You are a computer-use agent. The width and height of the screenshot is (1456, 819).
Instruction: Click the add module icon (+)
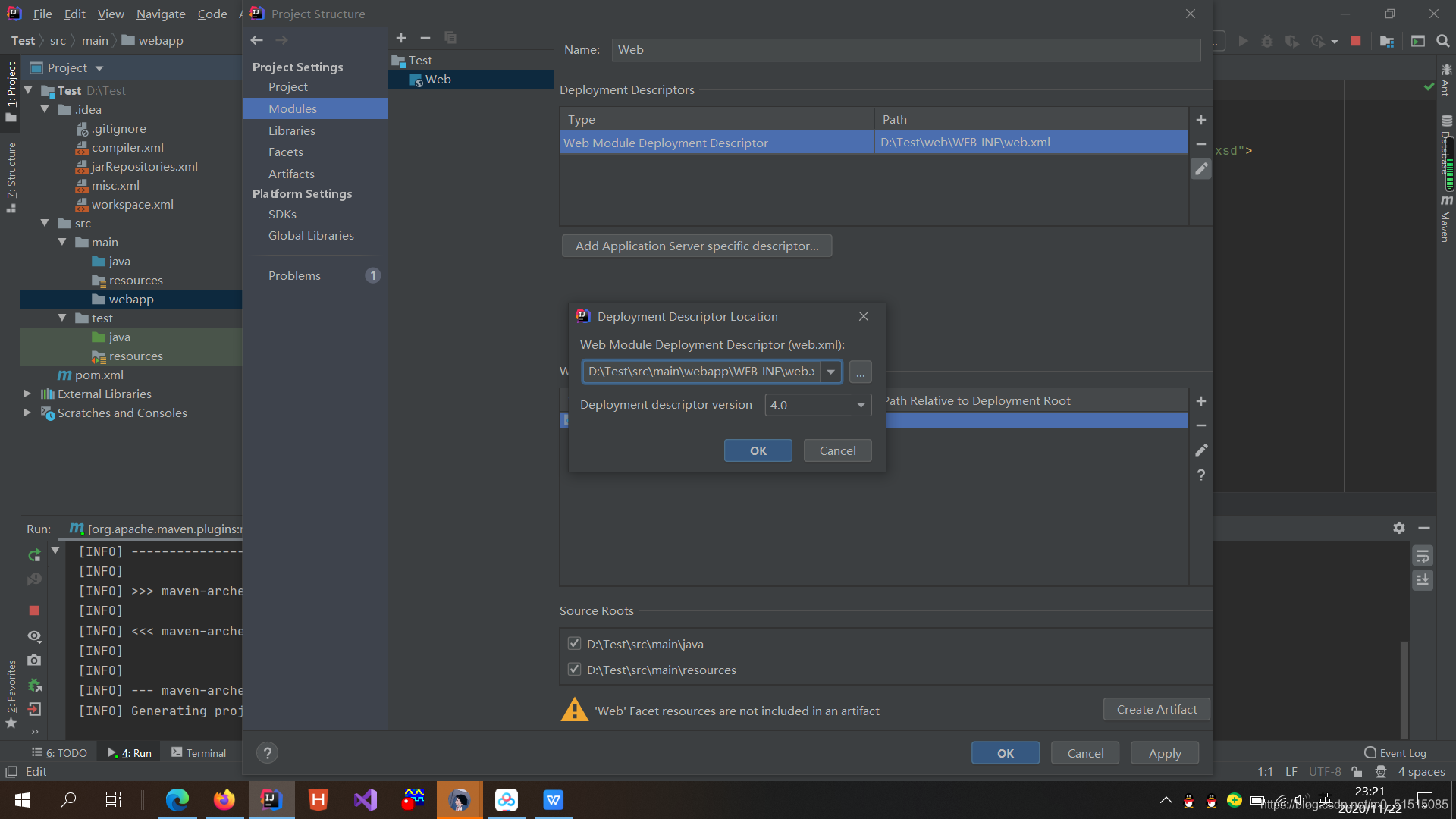pyautogui.click(x=400, y=38)
